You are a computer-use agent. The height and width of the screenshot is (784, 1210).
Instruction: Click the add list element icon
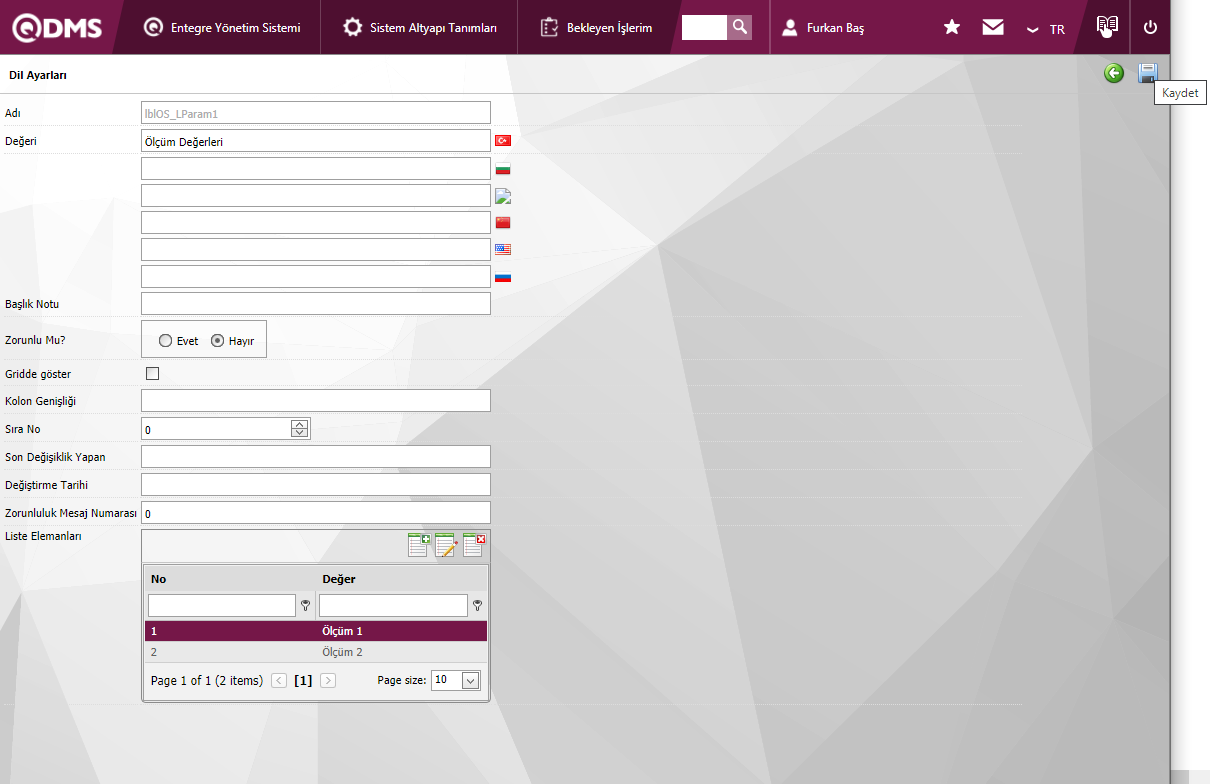tap(419, 545)
